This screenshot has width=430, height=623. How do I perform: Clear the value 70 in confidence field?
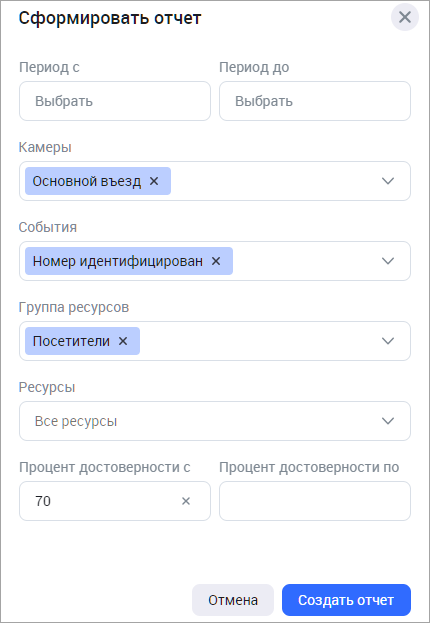tap(186, 501)
